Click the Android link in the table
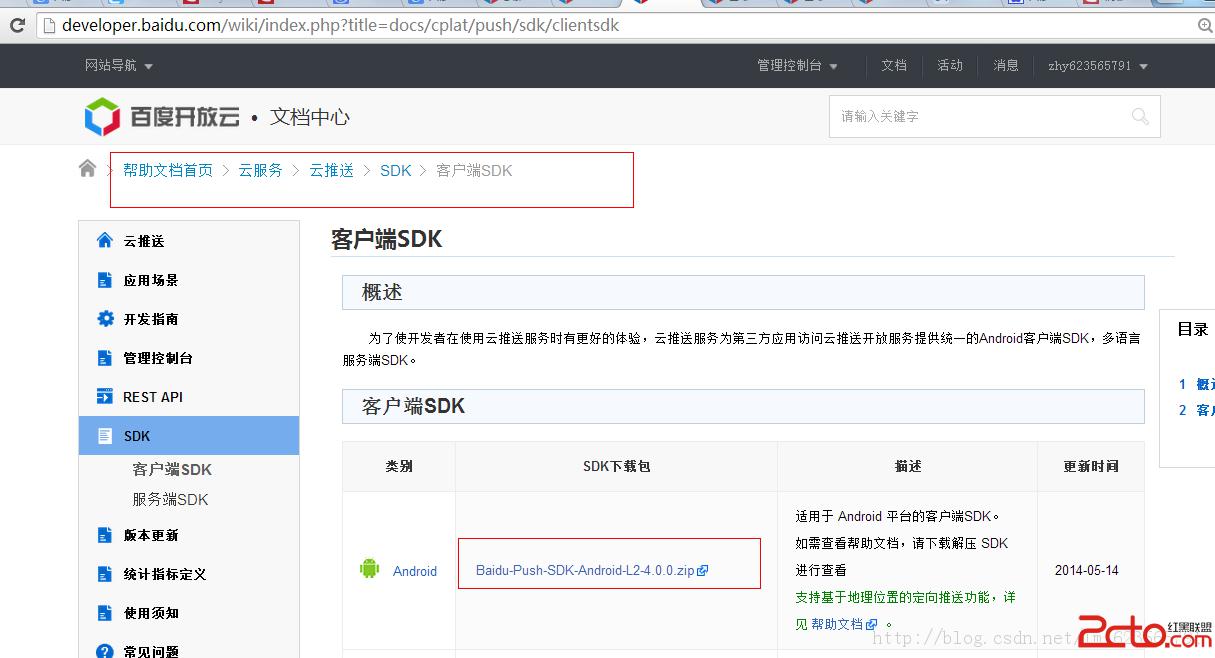The image size is (1215, 658). click(415, 571)
